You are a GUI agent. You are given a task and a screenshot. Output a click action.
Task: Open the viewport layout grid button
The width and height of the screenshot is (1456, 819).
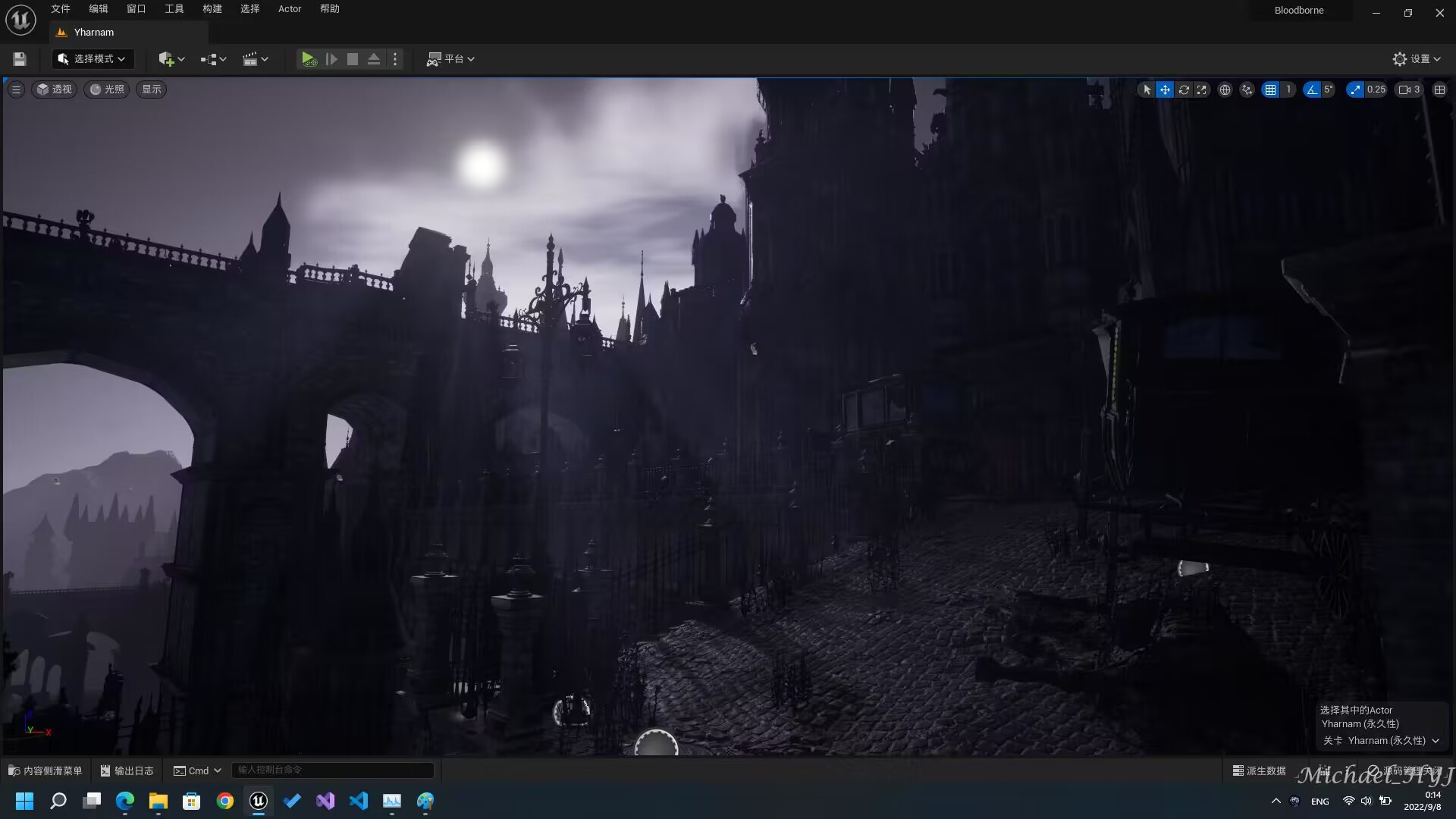(x=1439, y=89)
